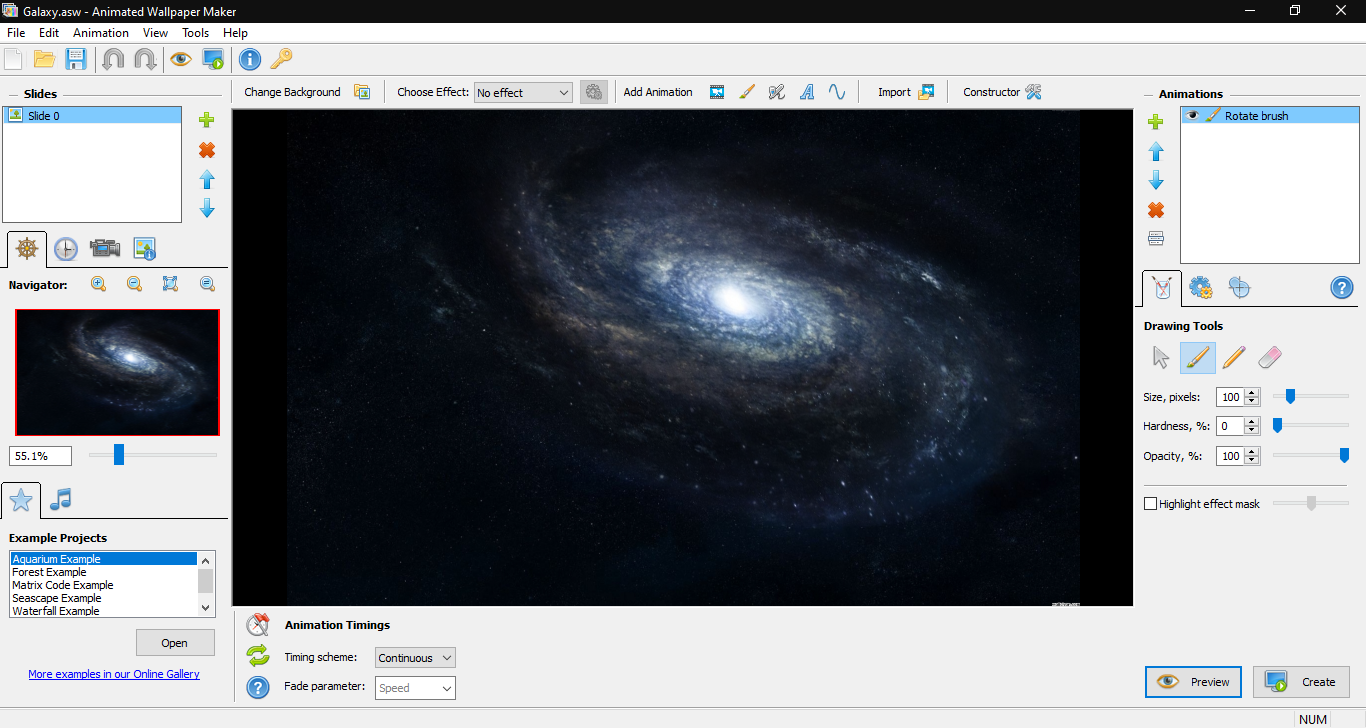Click the zoom in magnifier above the Navigator
Screen dimensions: 1366x728
coord(98,284)
